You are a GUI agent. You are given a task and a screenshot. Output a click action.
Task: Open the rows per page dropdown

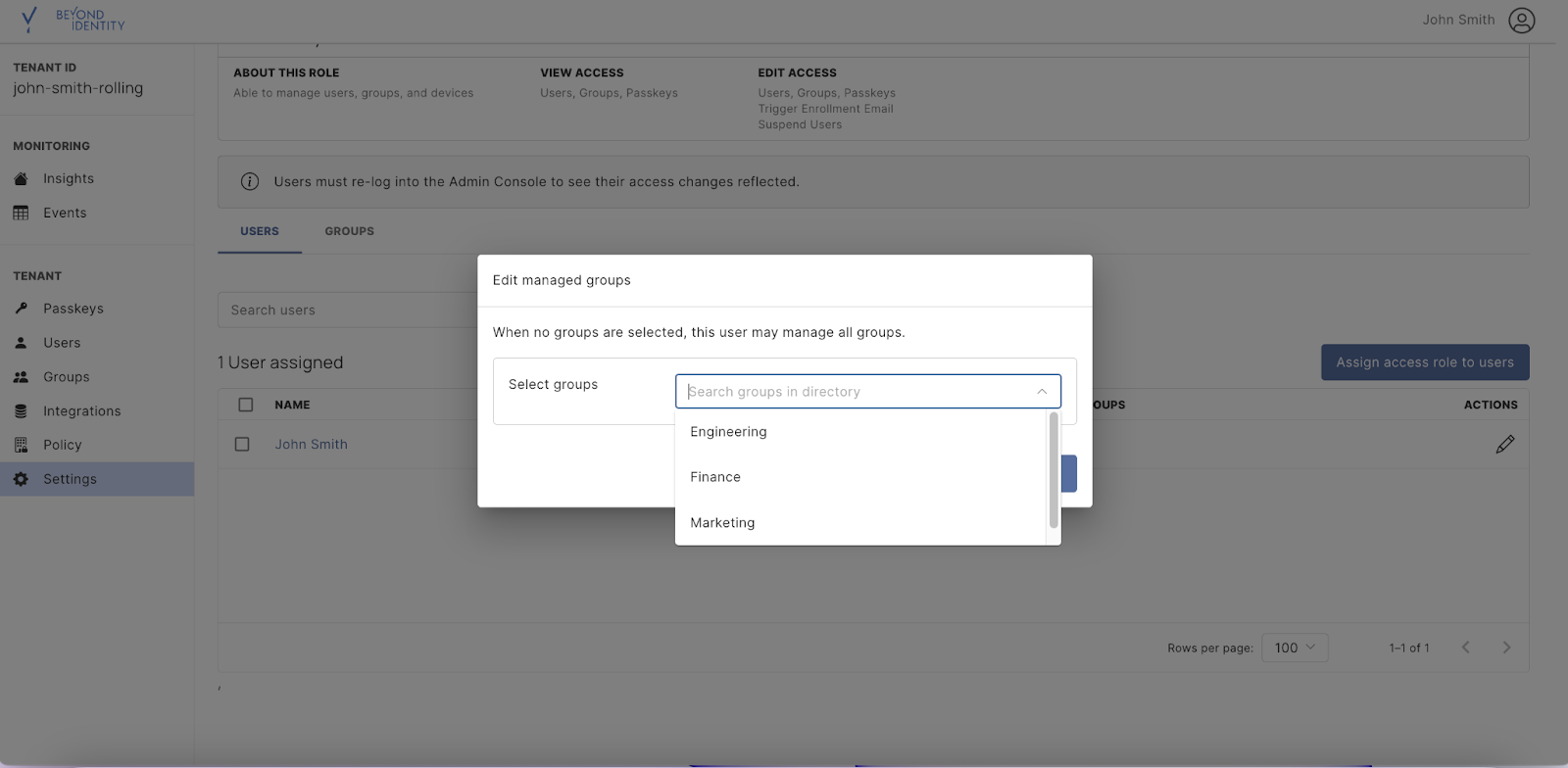pyautogui.click(x=1295, y=648)
